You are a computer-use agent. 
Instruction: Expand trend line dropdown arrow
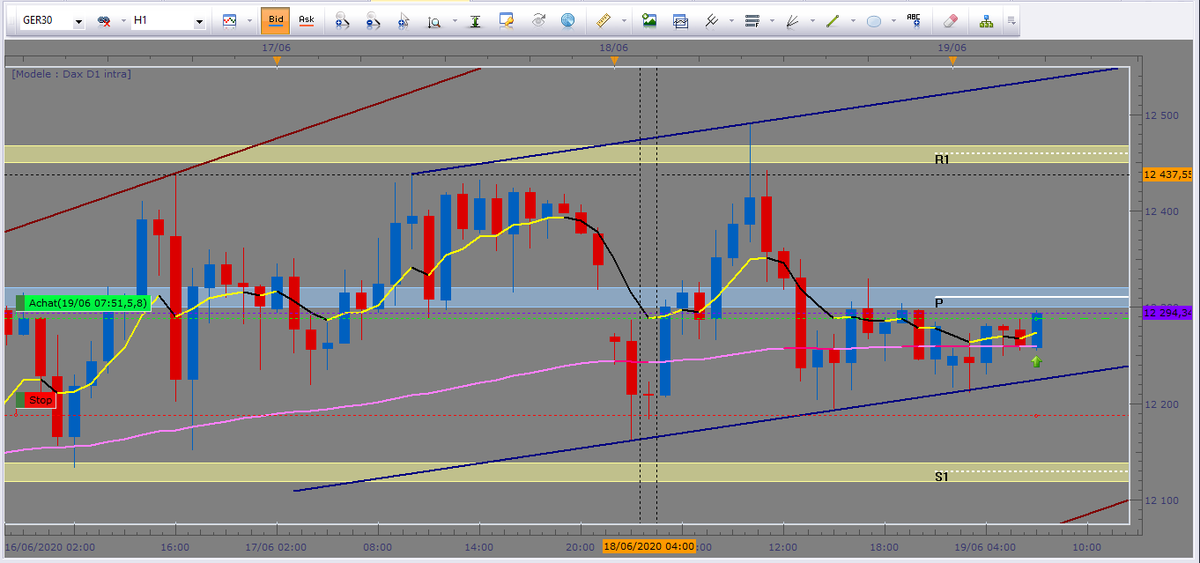[x=851, y=21]
